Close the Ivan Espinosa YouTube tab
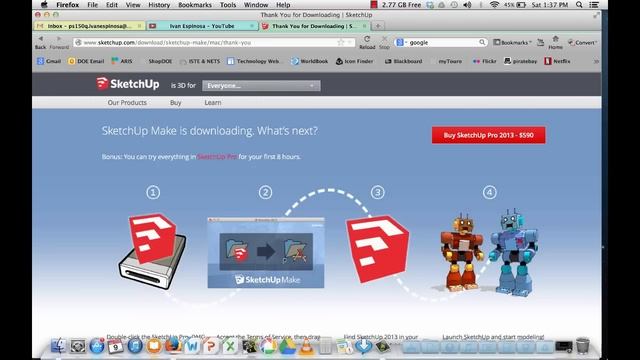The image size is (640, 360). click(252, 26)
